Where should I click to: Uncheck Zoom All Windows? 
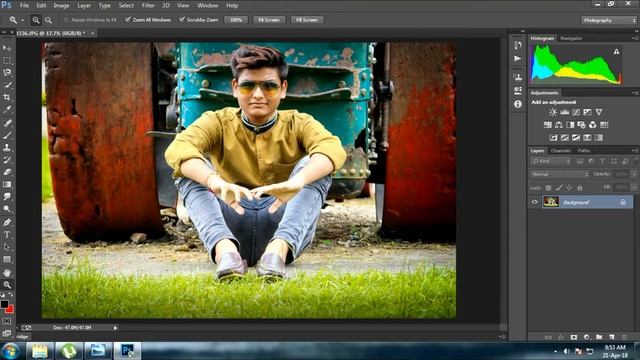[128, 20]
